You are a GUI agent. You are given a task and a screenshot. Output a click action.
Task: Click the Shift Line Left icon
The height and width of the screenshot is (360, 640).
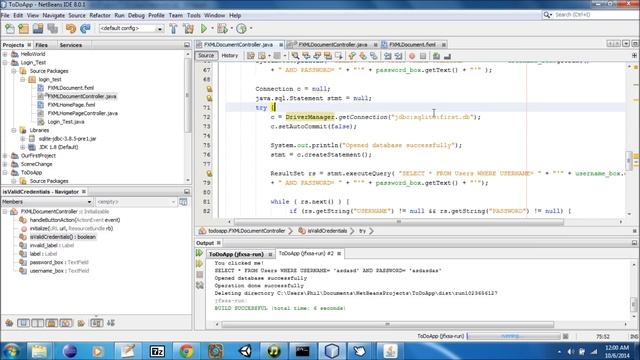(388, 56)
